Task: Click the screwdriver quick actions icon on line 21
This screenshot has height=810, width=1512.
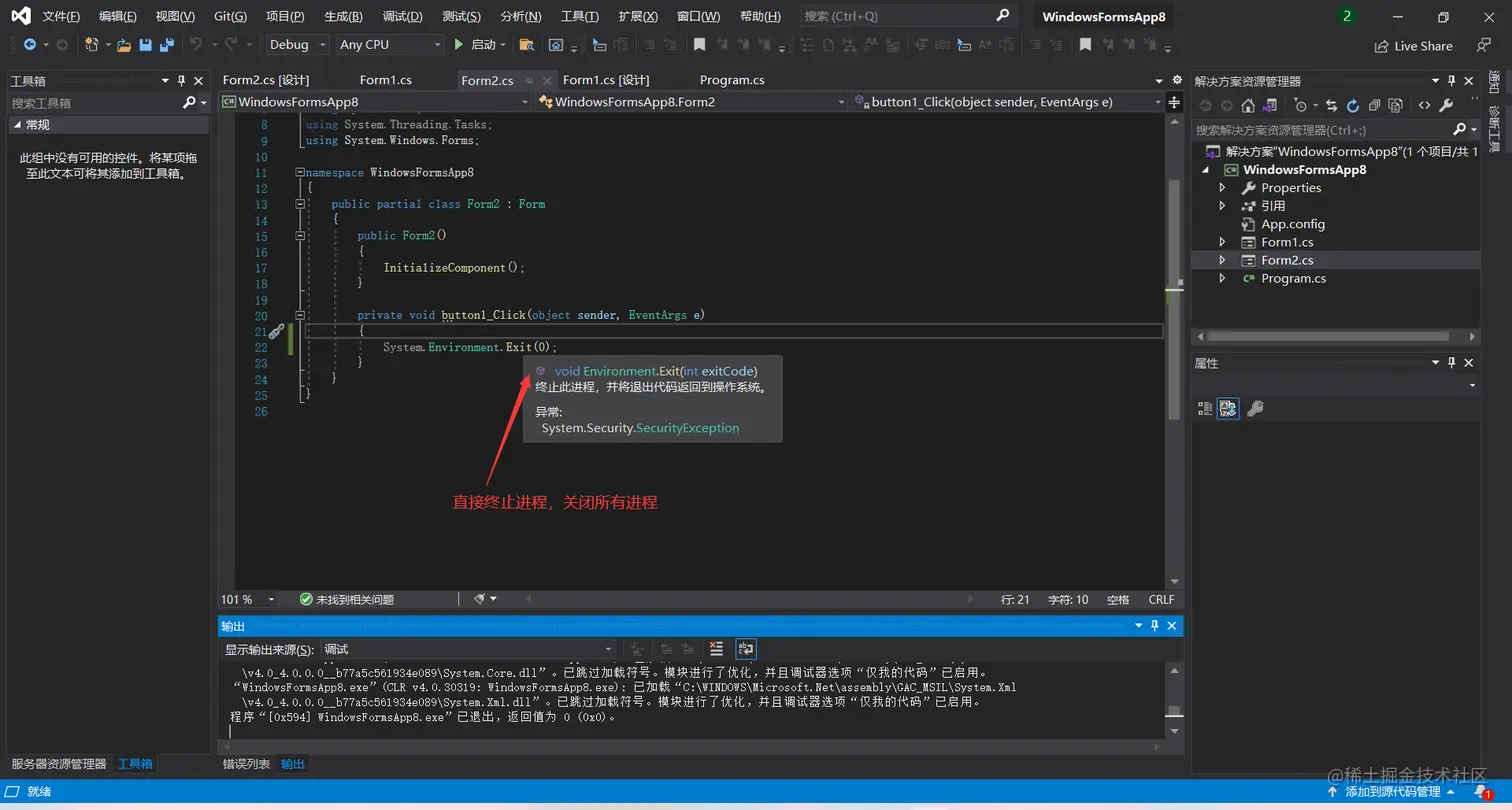Action: point(277,331)
